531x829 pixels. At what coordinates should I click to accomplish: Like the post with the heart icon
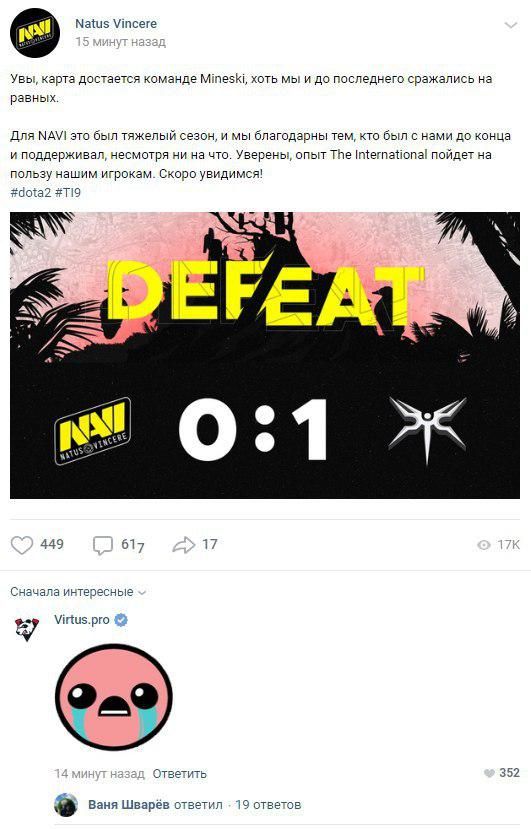pyautogui.click(x=22, y=545)
